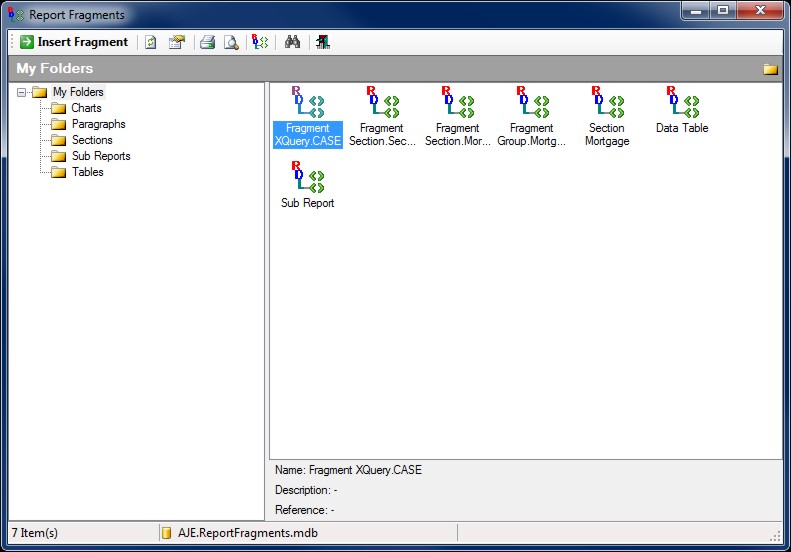Click the print icon
Viewport: 791px width, 552px height.
point(207,42)
